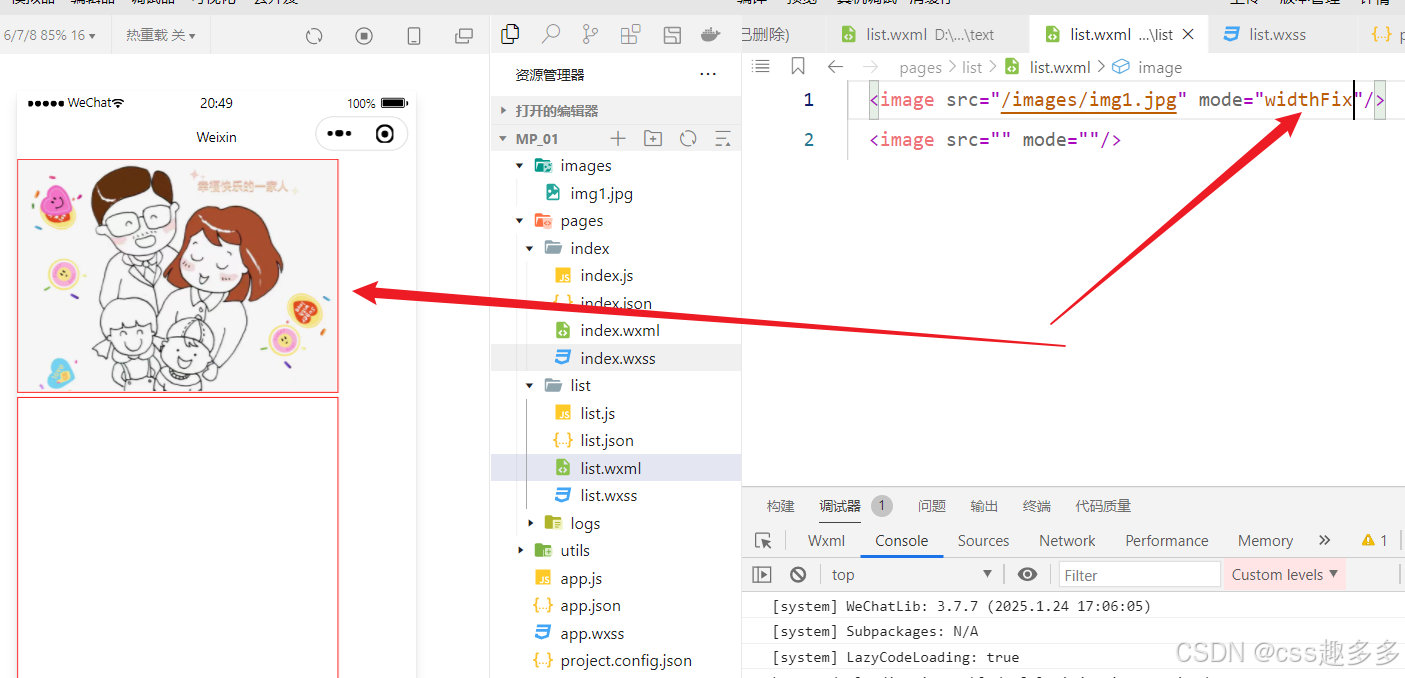Close the list.wxml editor tab
Viewport: 1405px width, 678px height.
[1188, 34]
